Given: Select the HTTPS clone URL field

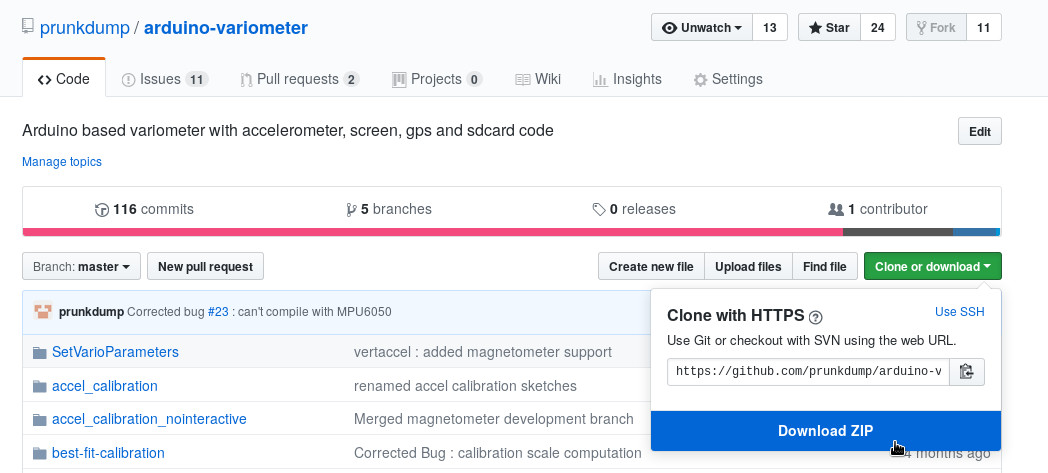Looking at the screenshot, I should click(x=808, y=372).
